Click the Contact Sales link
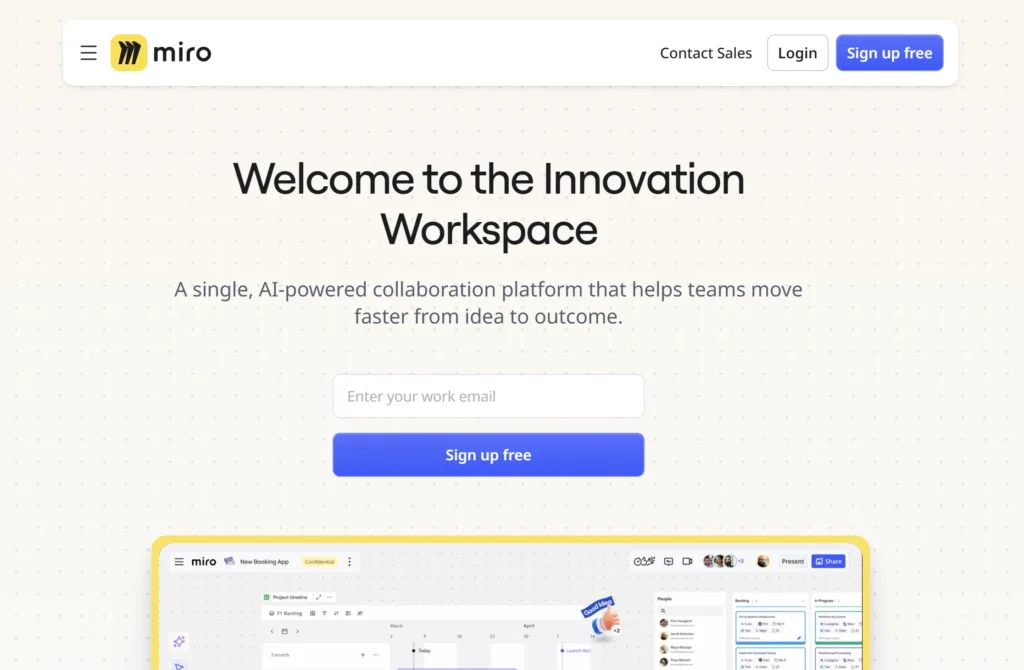Image resolution: width=1024 pixels, height=670 pixels. pyautogui.click(x=706, y=53)
